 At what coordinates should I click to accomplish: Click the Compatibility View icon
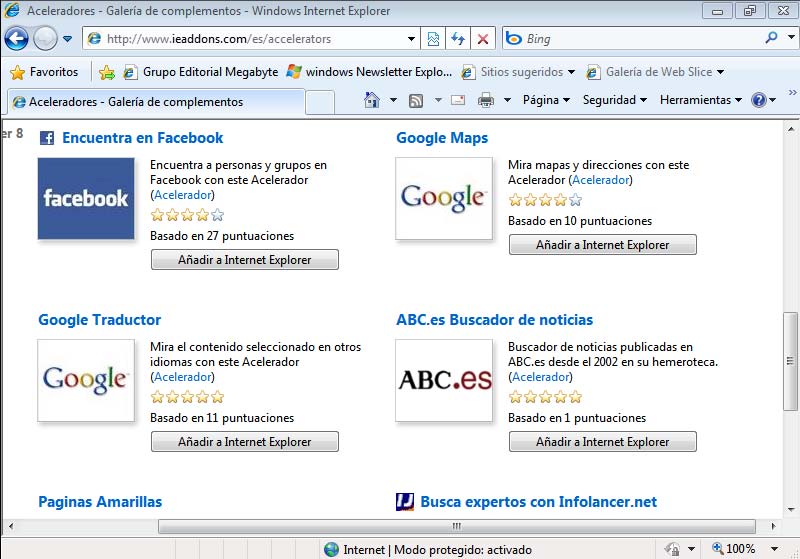pos(433,39)
